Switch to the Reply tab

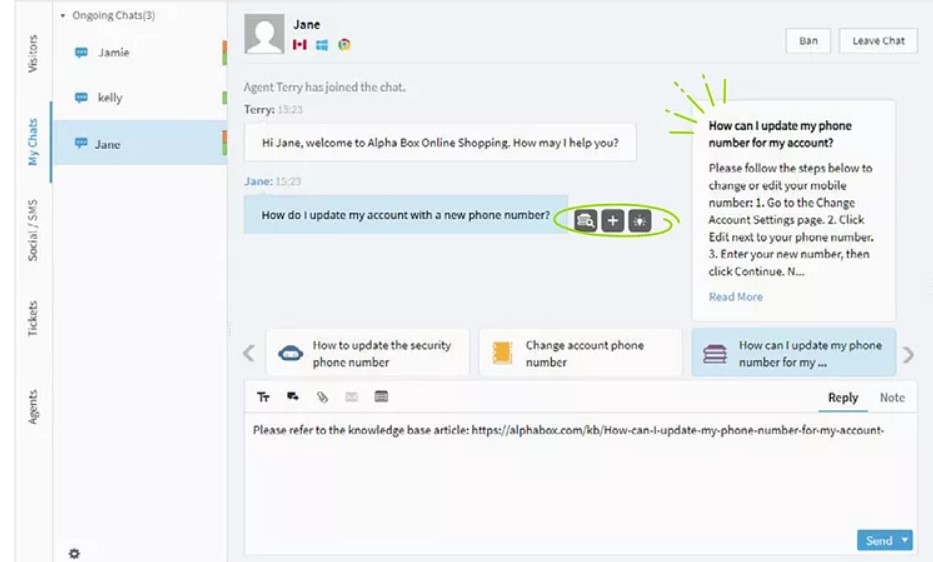[843, 398]
